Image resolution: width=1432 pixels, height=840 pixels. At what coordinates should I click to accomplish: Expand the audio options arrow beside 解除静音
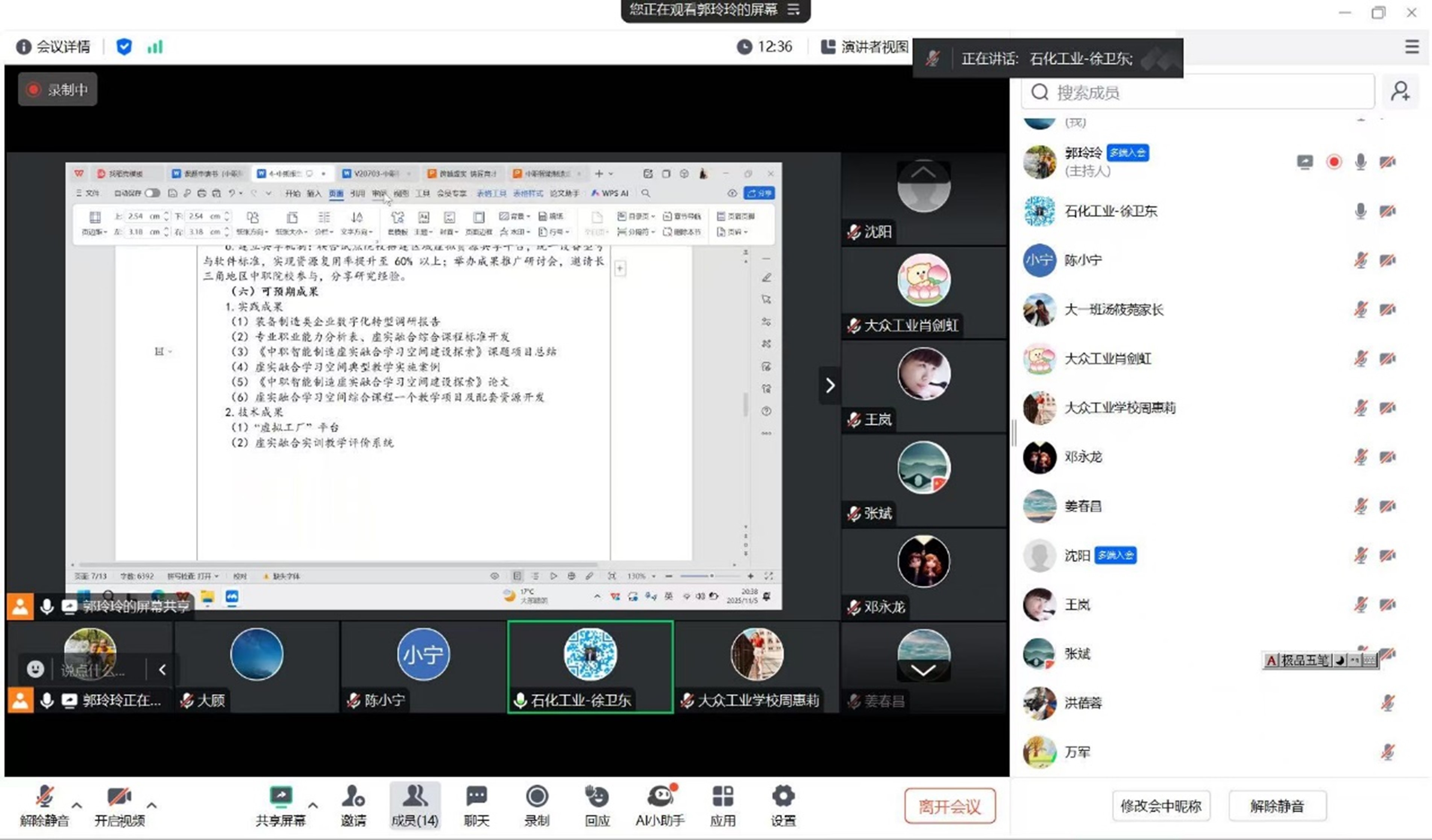77,805
